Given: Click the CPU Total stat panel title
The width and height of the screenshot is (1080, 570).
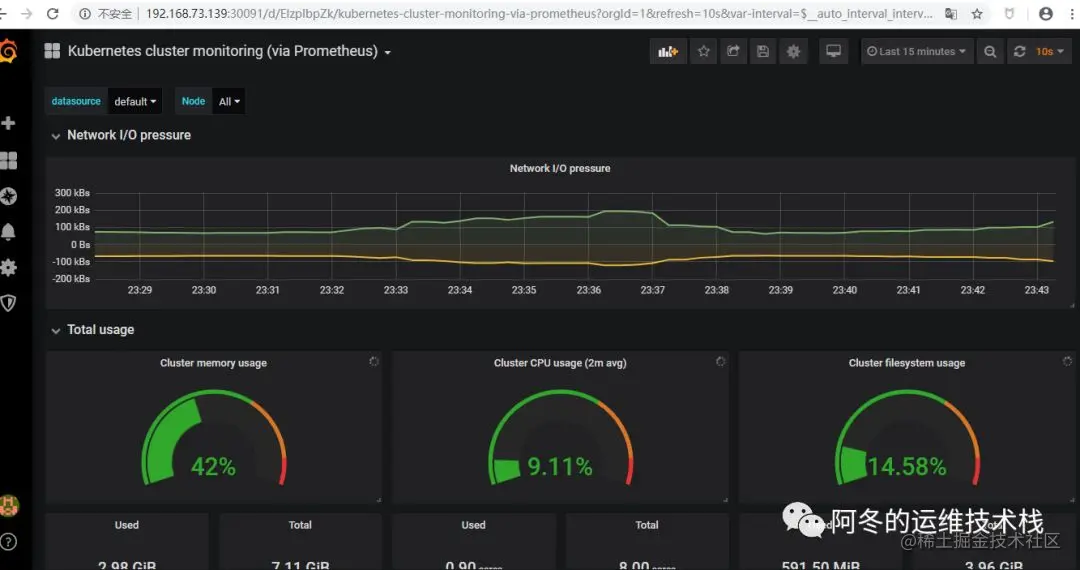Looking at the screenshot, I should click(647, 525).
